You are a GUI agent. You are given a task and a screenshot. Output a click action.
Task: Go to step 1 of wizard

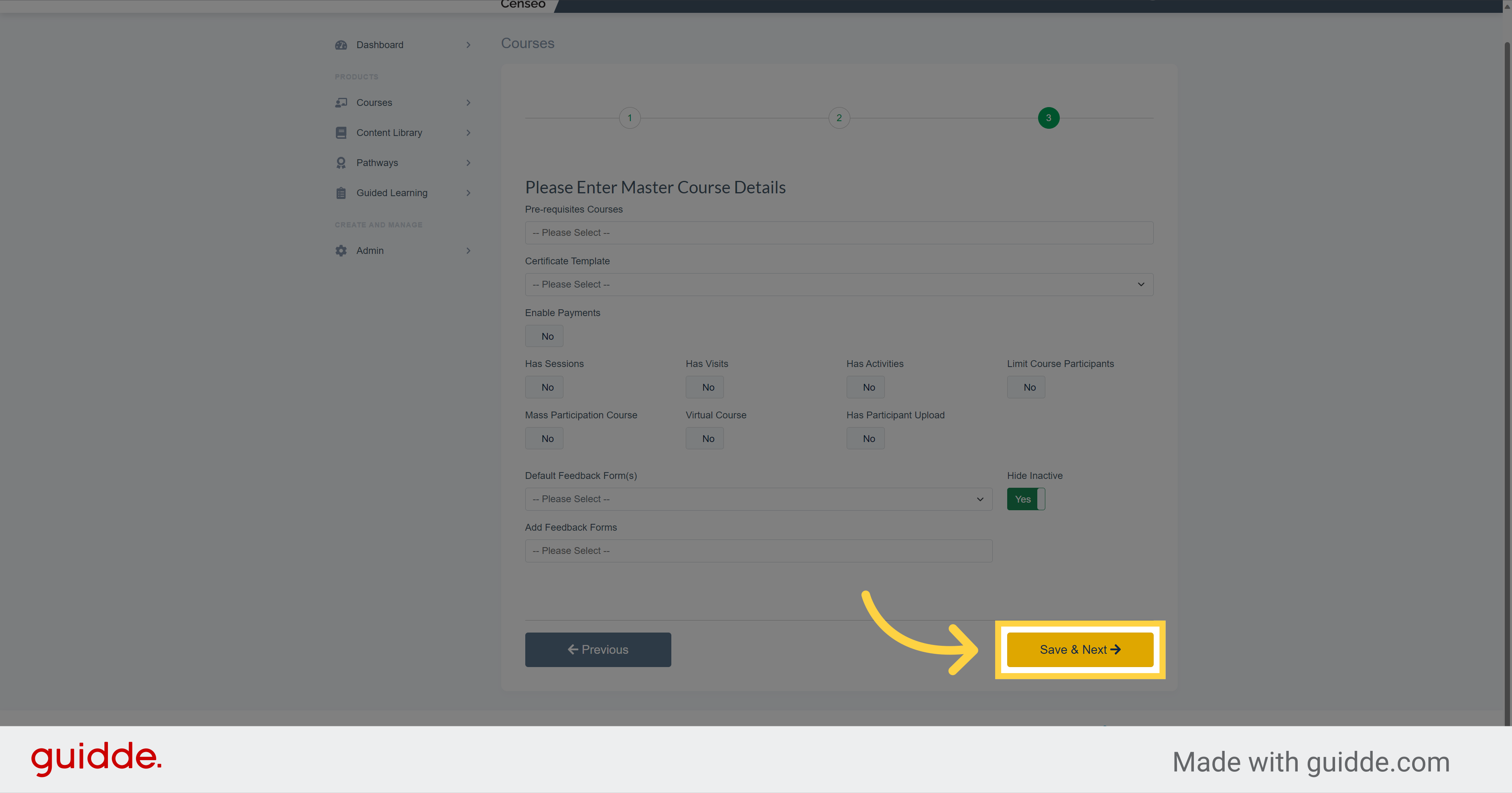(x=630, y=118)
